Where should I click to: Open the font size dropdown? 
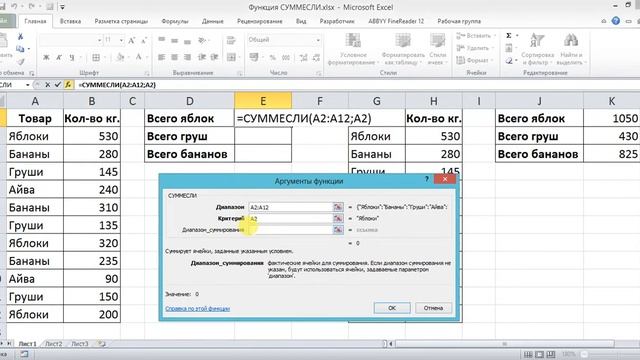tap(121, 40)
